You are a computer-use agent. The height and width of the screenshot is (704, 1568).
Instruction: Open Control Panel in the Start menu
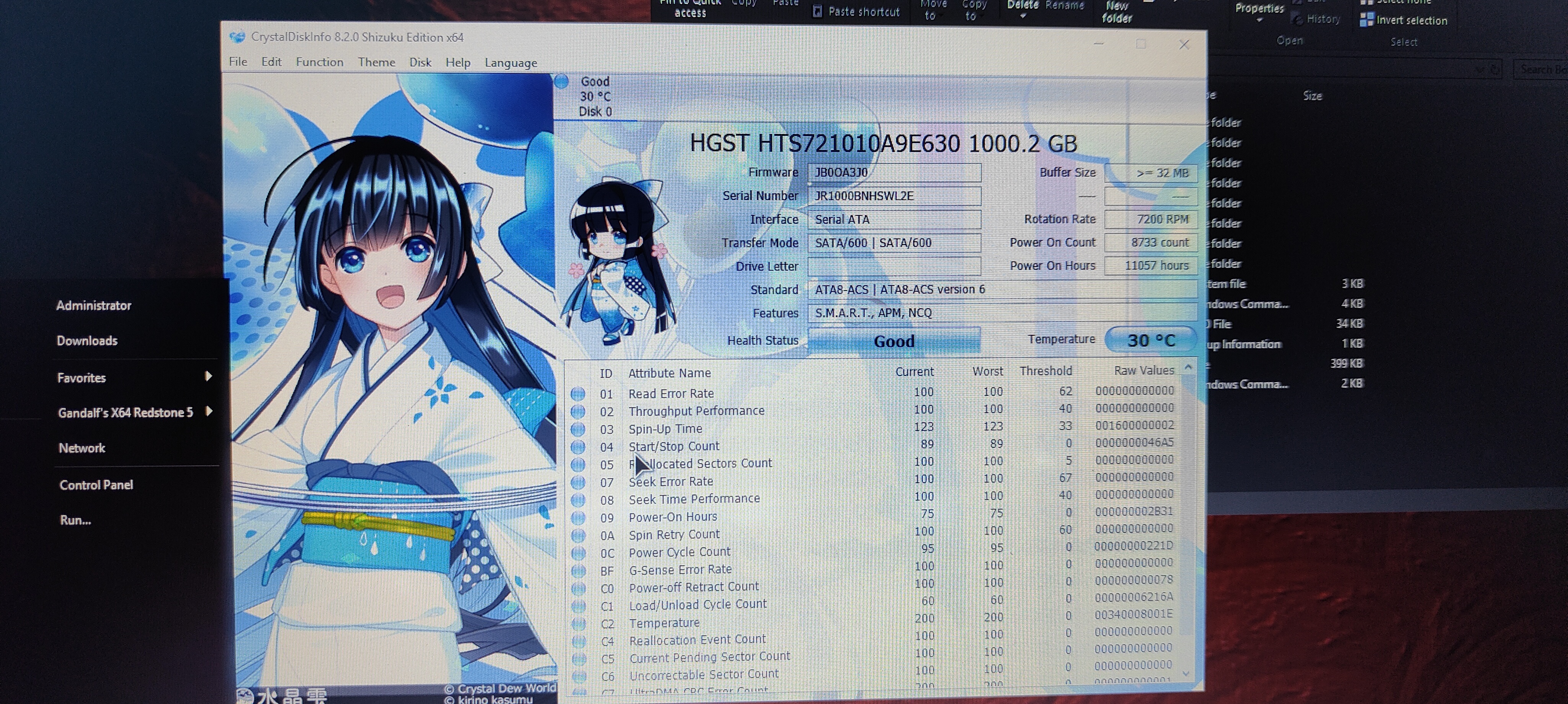pos(96,484)
